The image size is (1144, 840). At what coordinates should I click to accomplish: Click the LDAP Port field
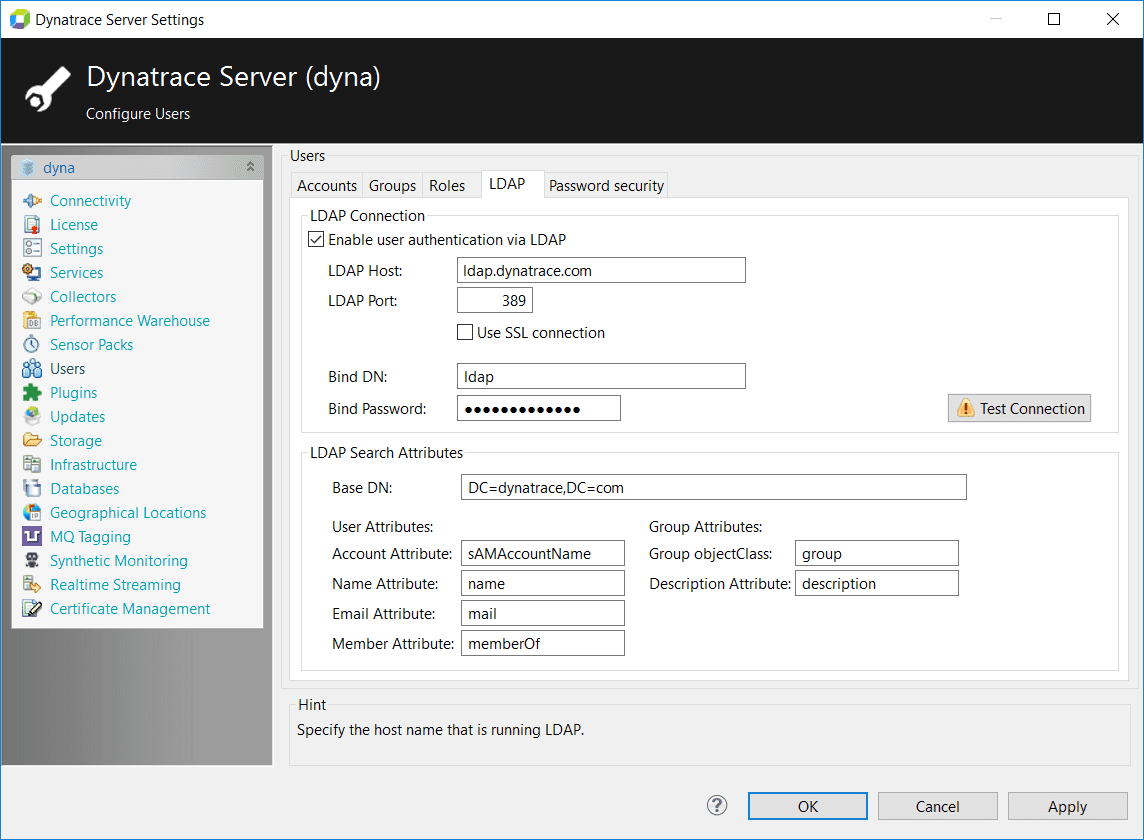point(495,300)
